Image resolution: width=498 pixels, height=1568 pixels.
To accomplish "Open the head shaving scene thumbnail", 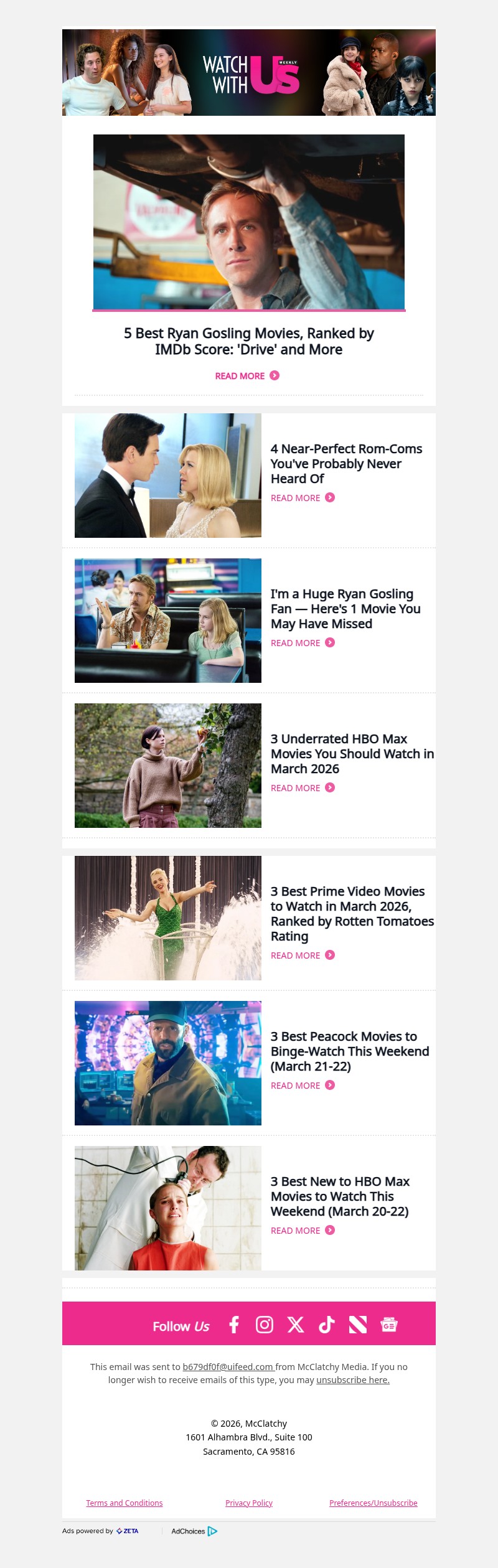I will (x=168, y=1208).
